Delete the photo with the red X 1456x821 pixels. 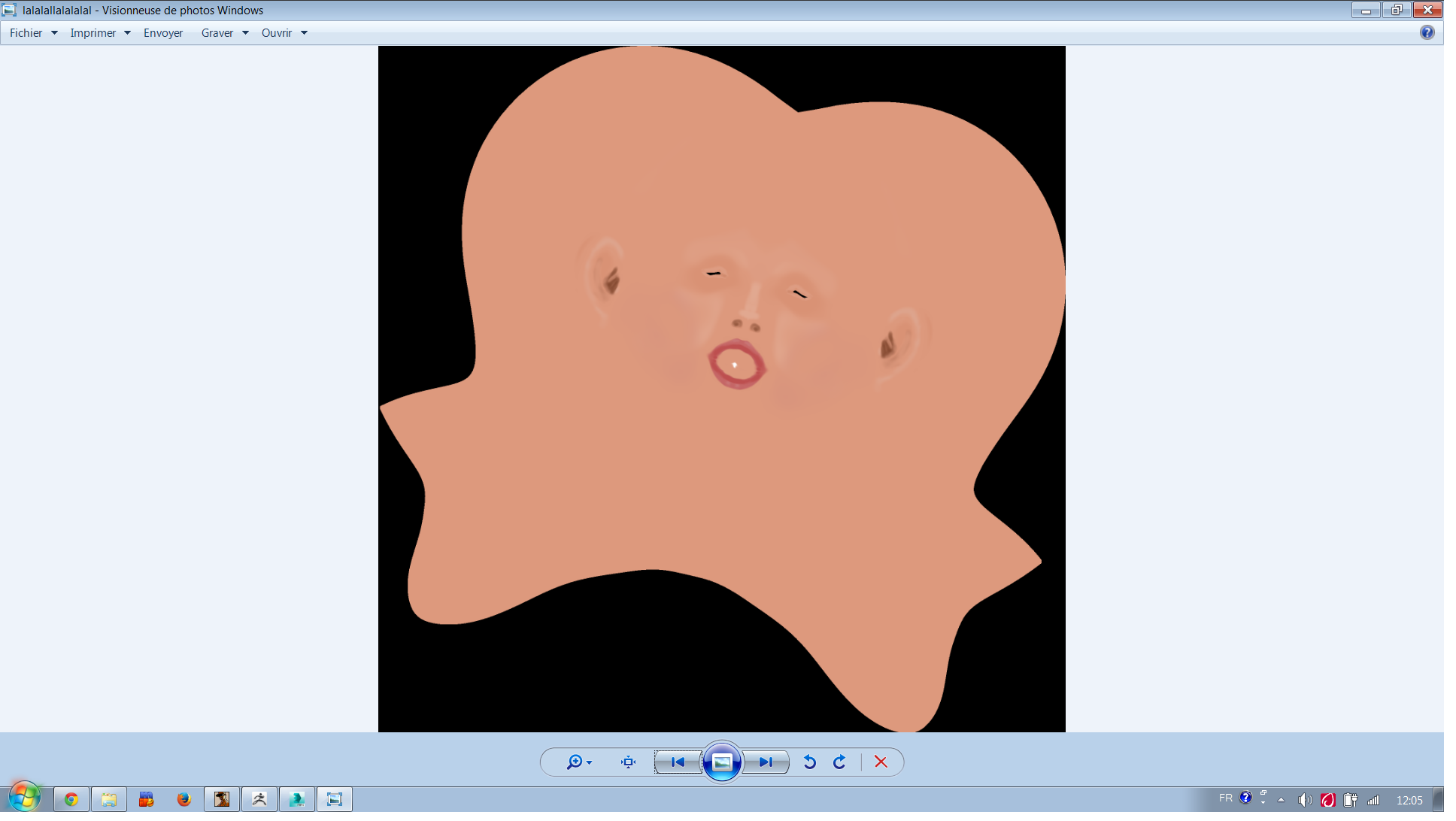pyautogui.click(x=881, y=762)
